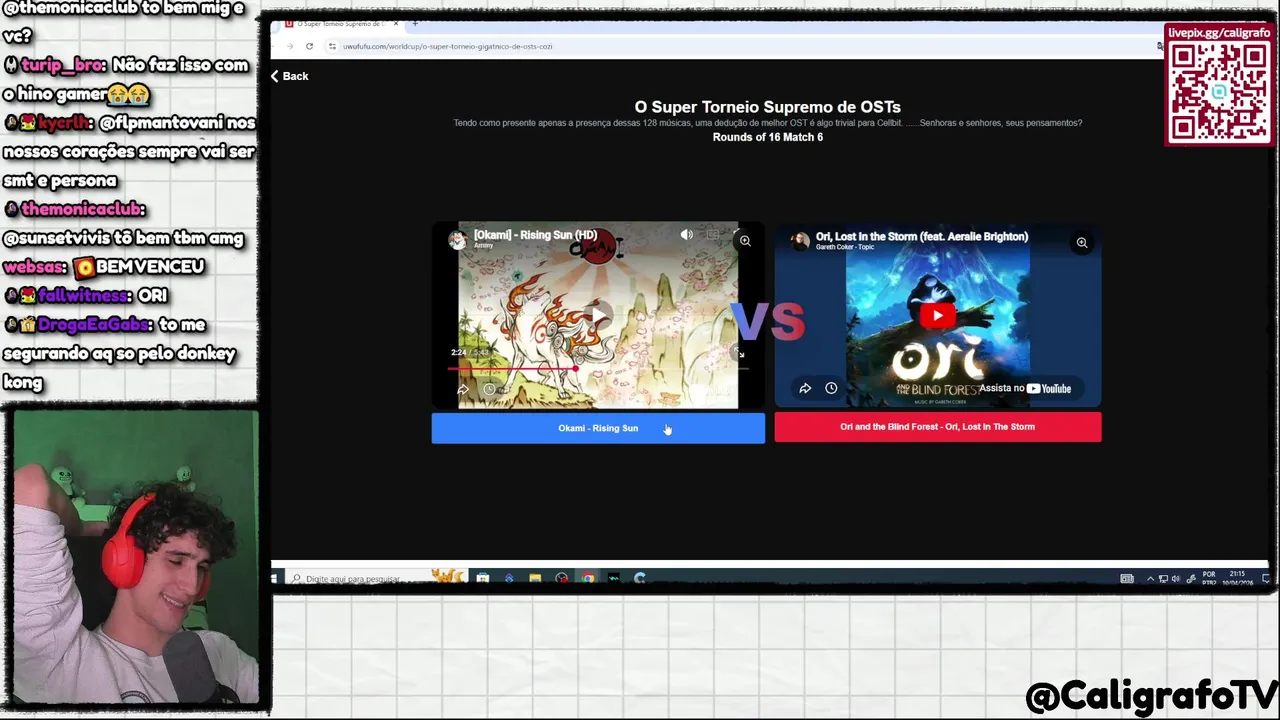Viewport: 1280px width, 720px height.
Task: Share the Okami video
Action: [x=463, y=390]
